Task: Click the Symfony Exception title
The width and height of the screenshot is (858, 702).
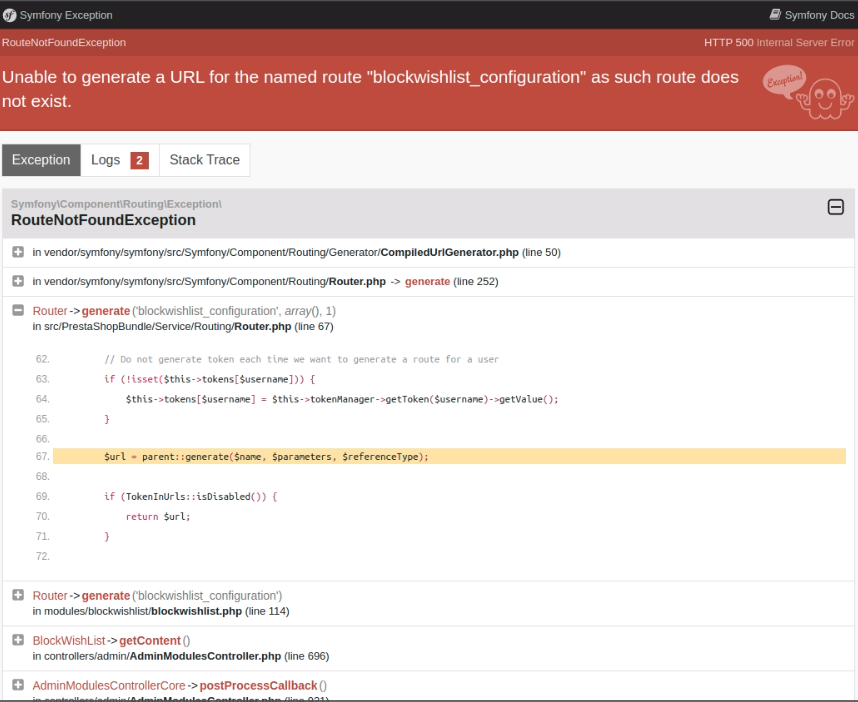Action: (x=66, y=15)
